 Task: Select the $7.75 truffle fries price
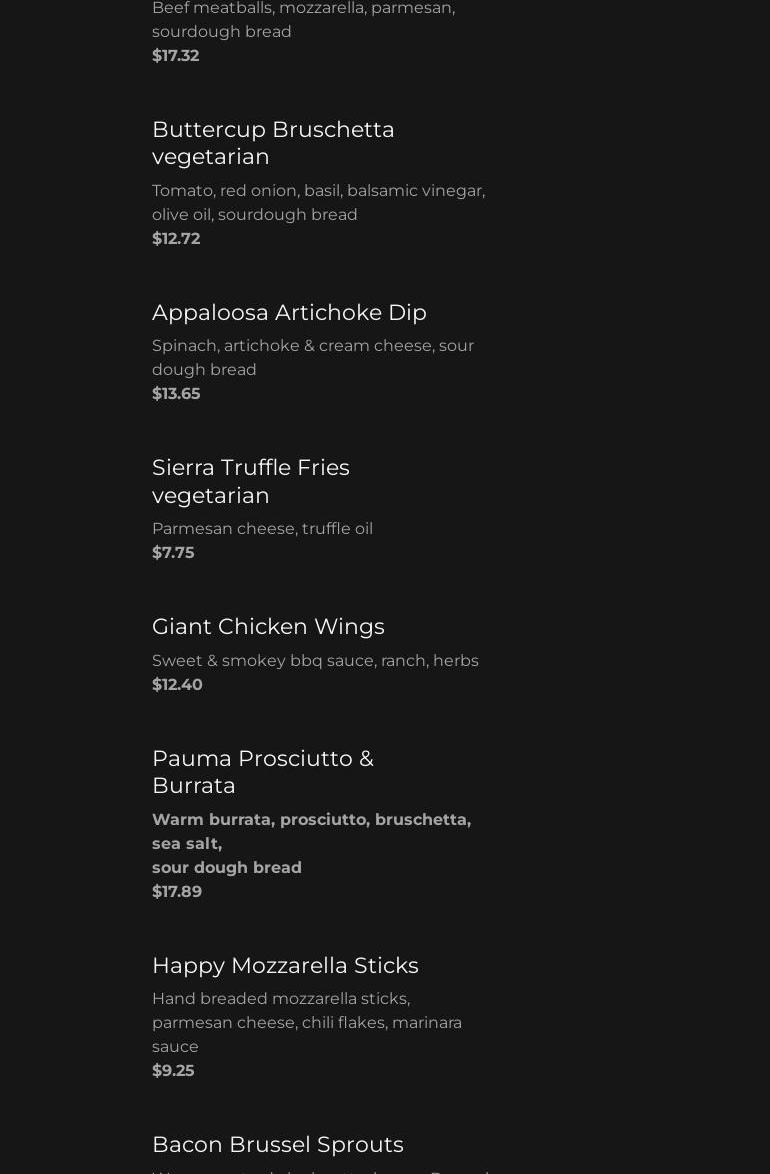coord(173,552)
